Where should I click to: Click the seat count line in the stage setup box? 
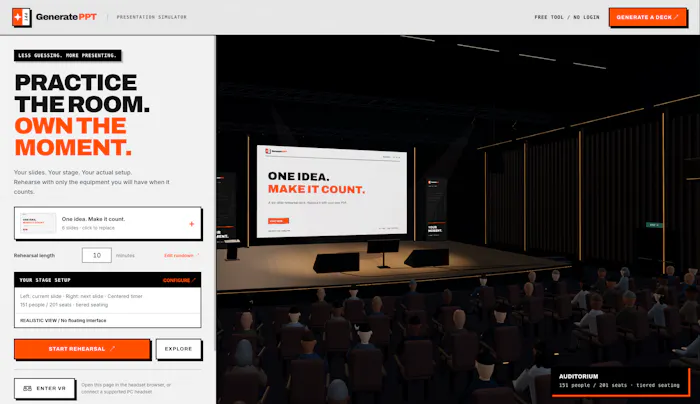[64, 305]
